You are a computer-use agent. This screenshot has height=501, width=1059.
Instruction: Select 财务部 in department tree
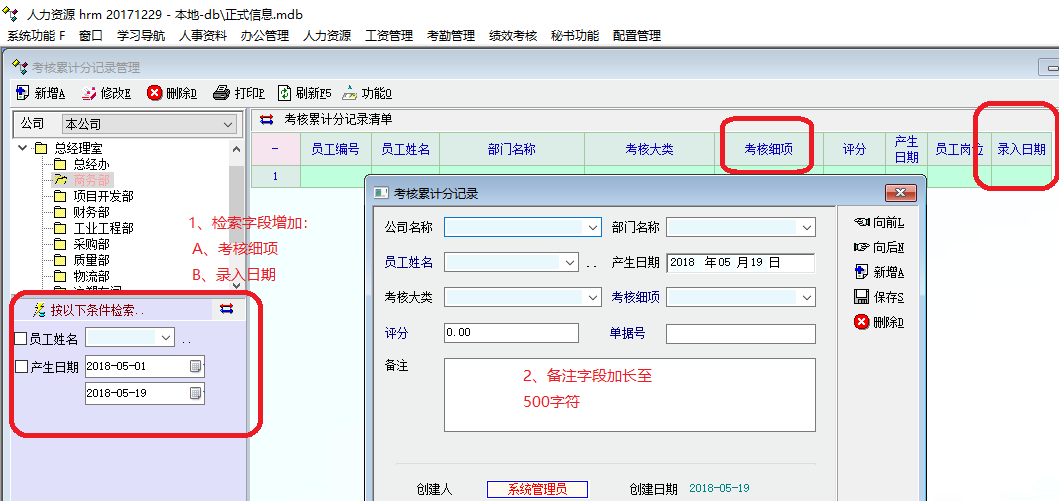(91, 212)
